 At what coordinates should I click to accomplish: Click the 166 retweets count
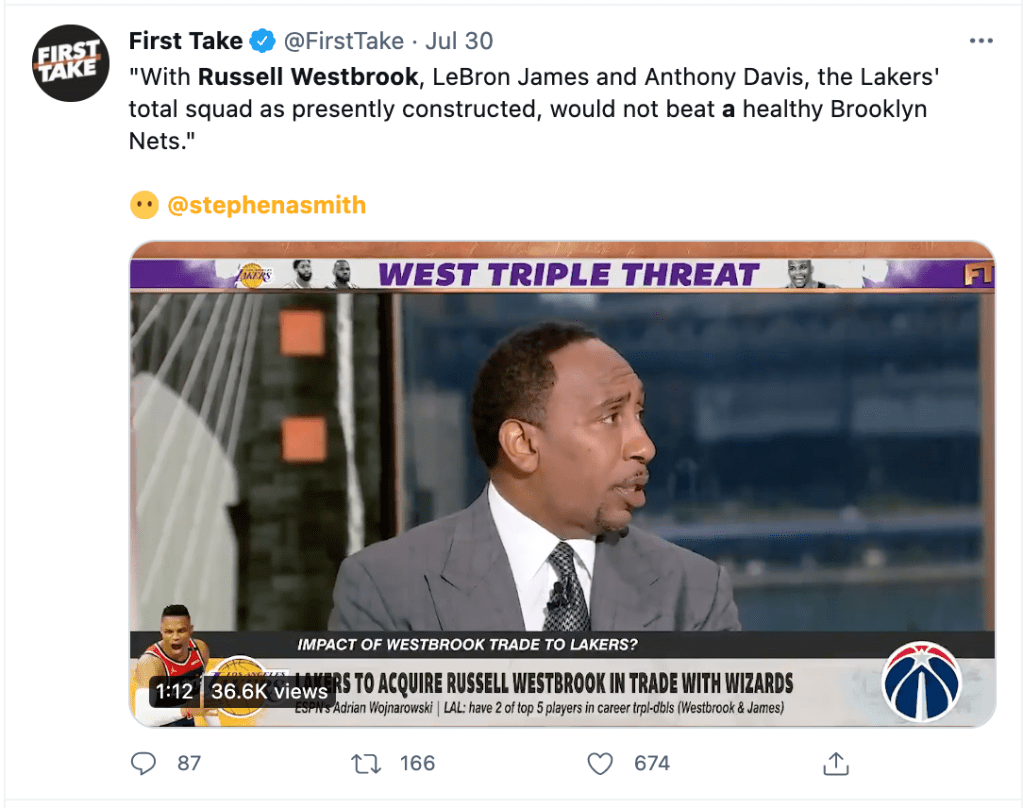click(417, 764)
